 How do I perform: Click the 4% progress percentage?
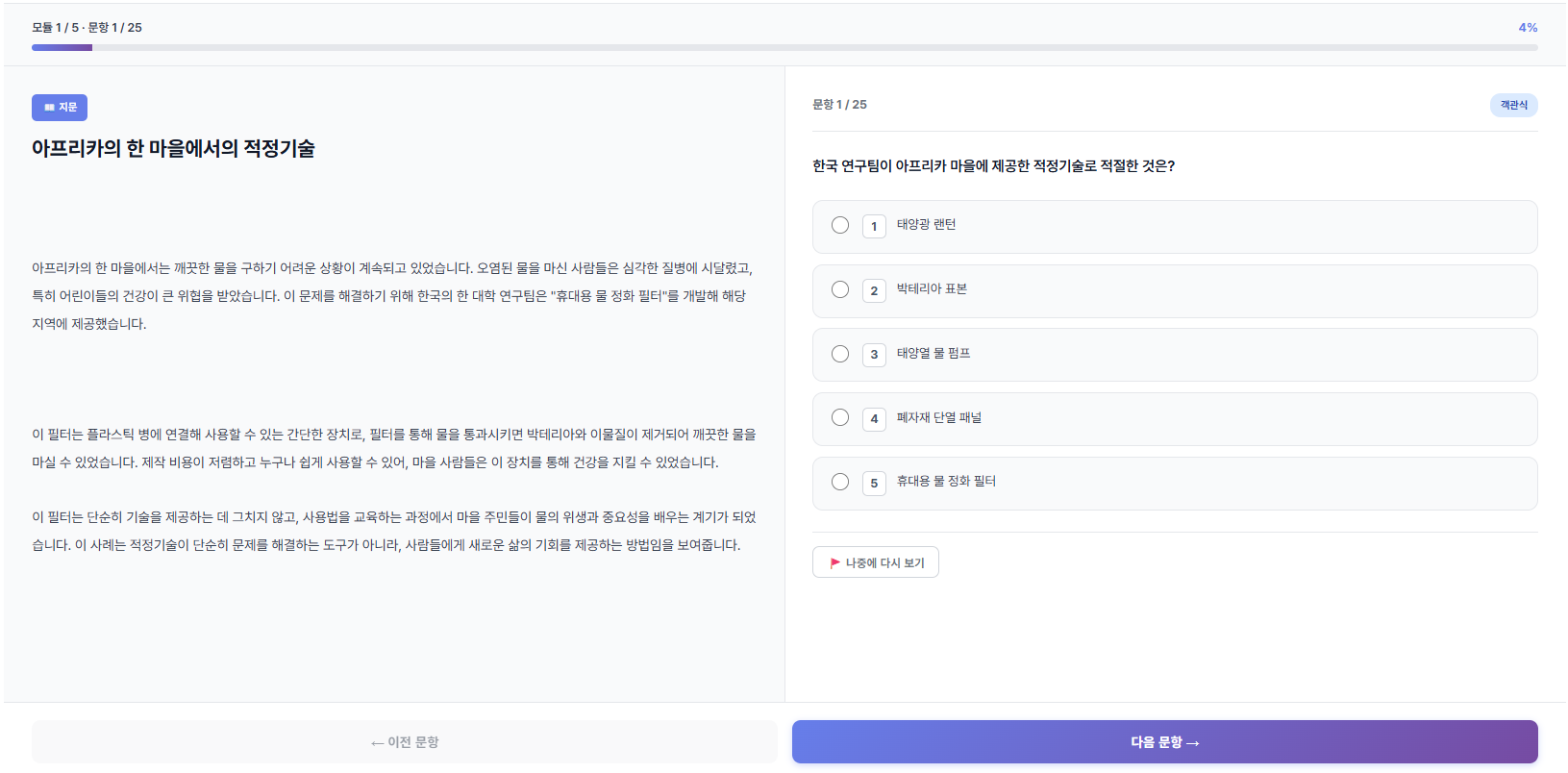click(x=1528, y=28)
